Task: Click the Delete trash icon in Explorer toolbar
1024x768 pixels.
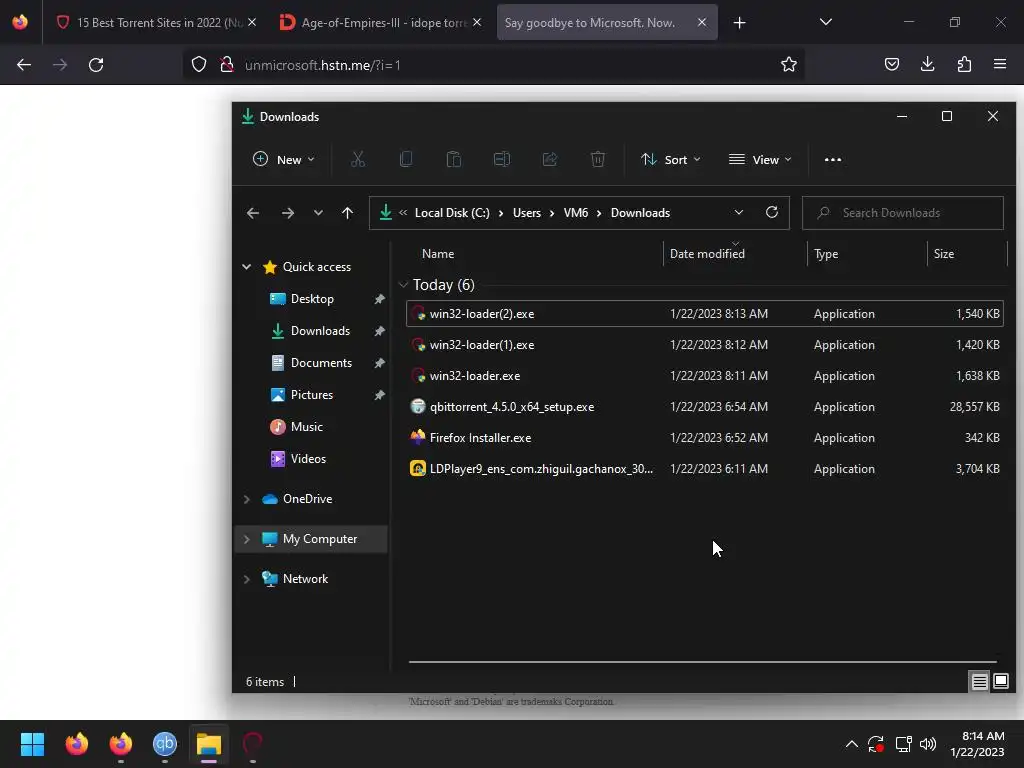Action: (598, 159)
